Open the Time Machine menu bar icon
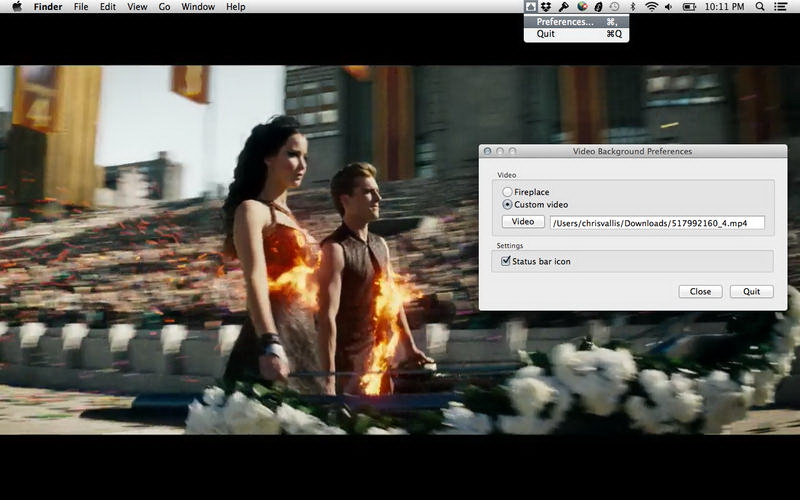Image resolution: width=800 pixels, height=500 pixels. (x=614, y=7)
